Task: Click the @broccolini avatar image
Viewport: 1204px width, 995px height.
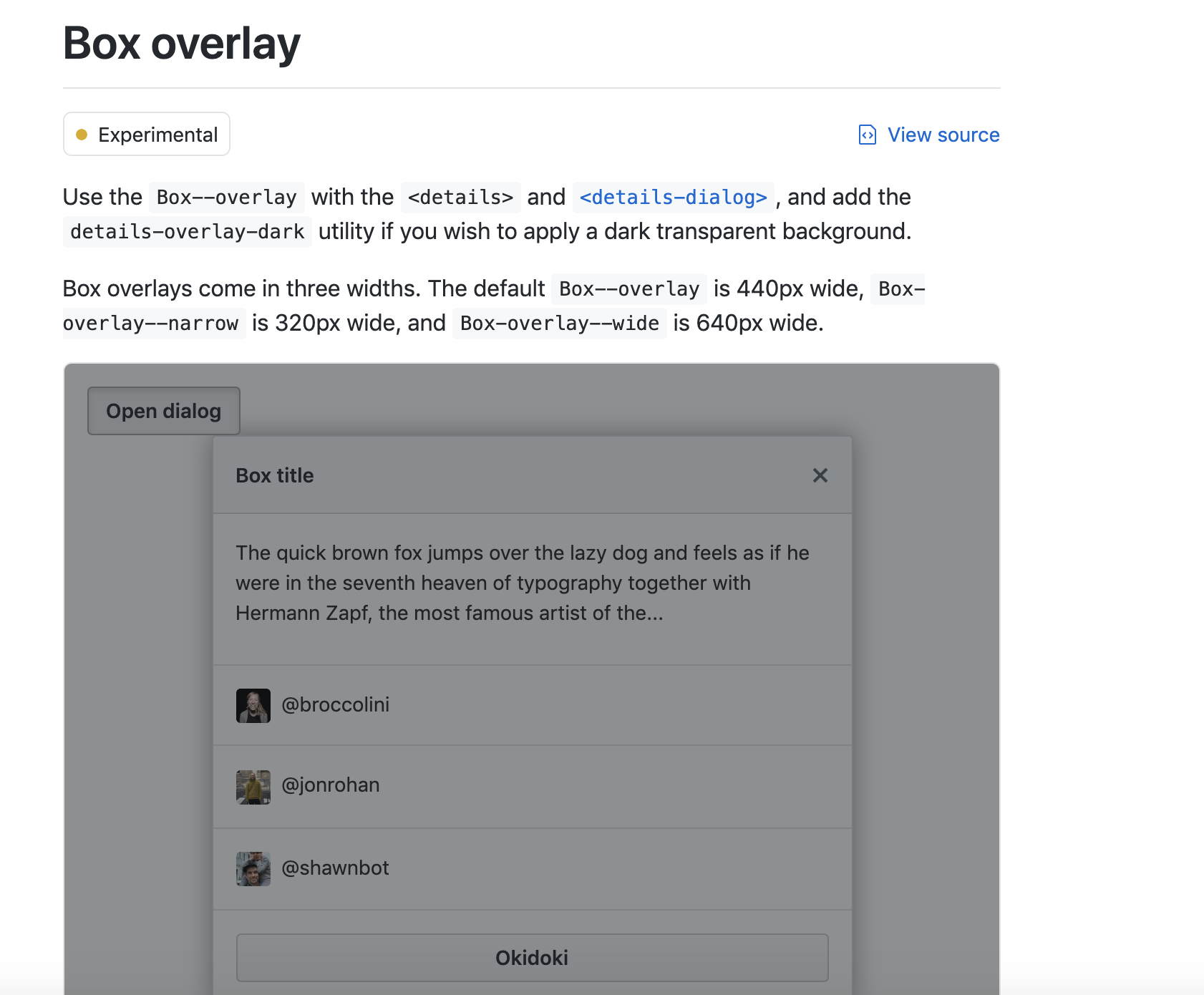Action: 253,705
